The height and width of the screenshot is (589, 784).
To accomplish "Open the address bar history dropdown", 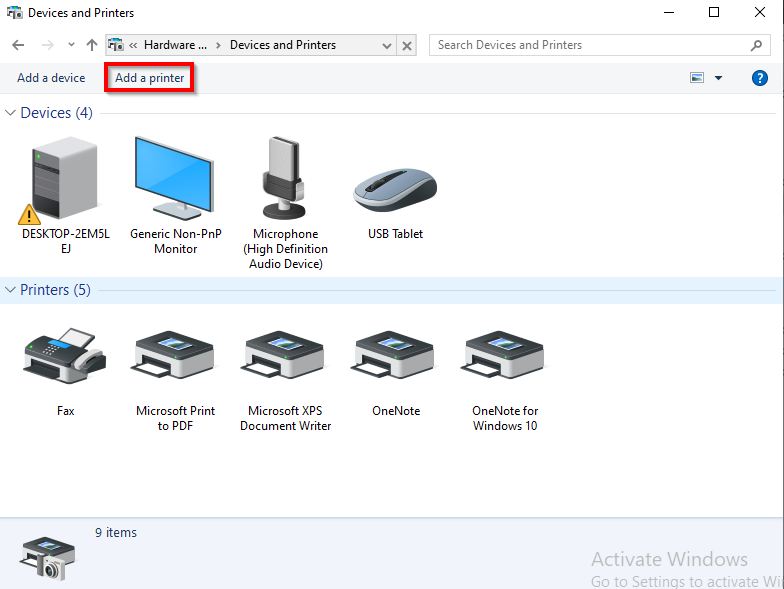I will coord(387,46).
